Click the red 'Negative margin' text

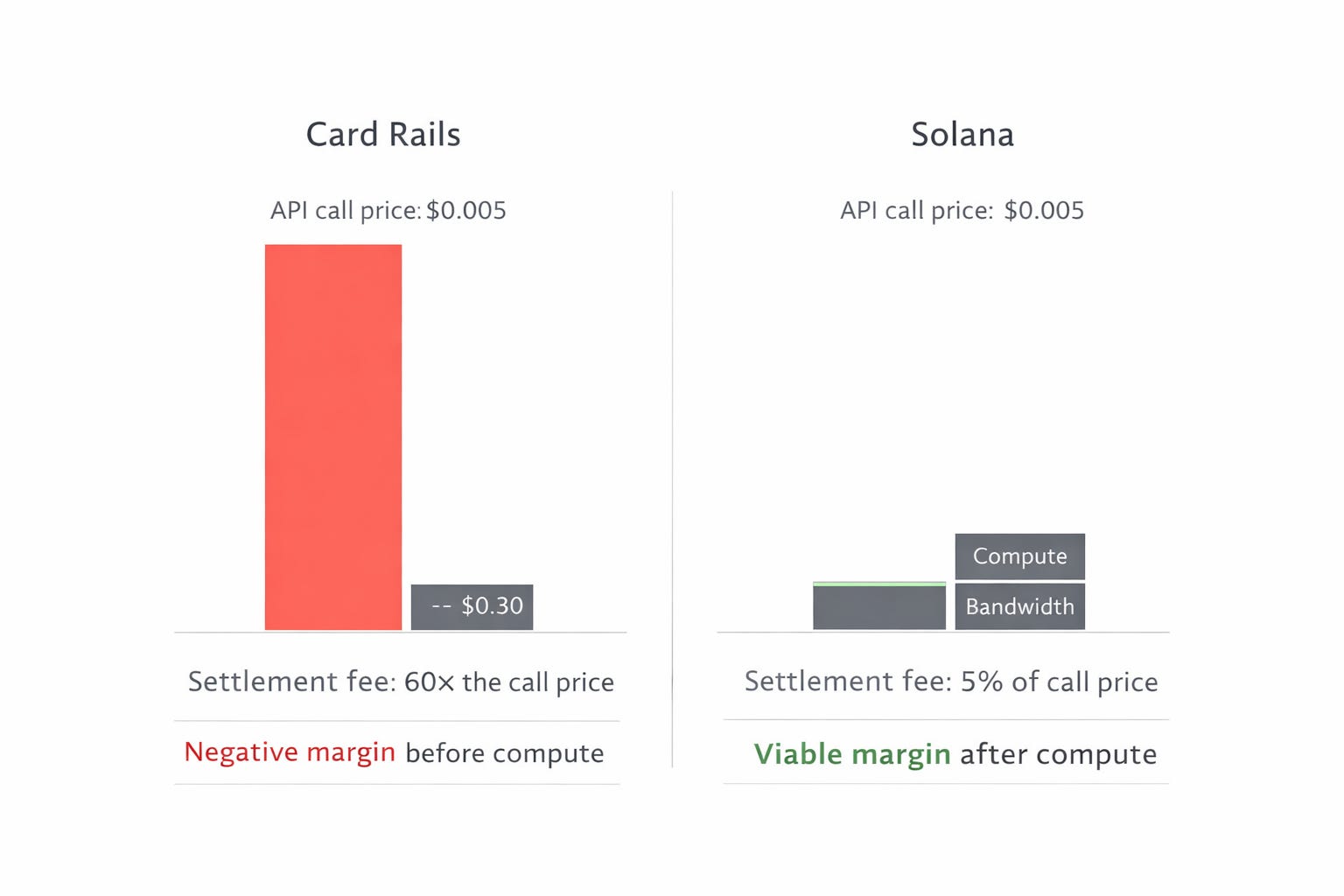click(290, 752)
